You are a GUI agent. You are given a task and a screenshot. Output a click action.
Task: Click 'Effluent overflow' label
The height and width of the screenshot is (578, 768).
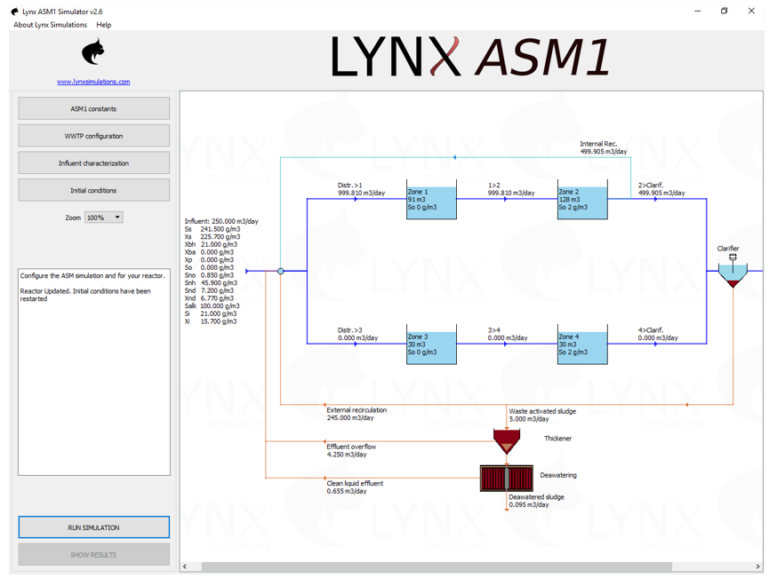[x=351, y=450]
